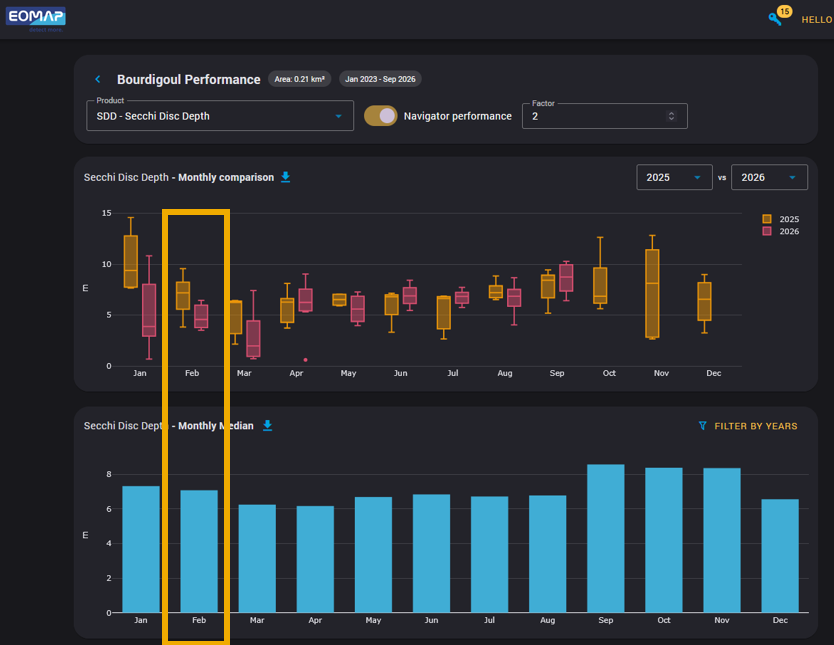Toggle the 2025 legend swatch
The image size is (834, 645).
[x=767, y=219]
